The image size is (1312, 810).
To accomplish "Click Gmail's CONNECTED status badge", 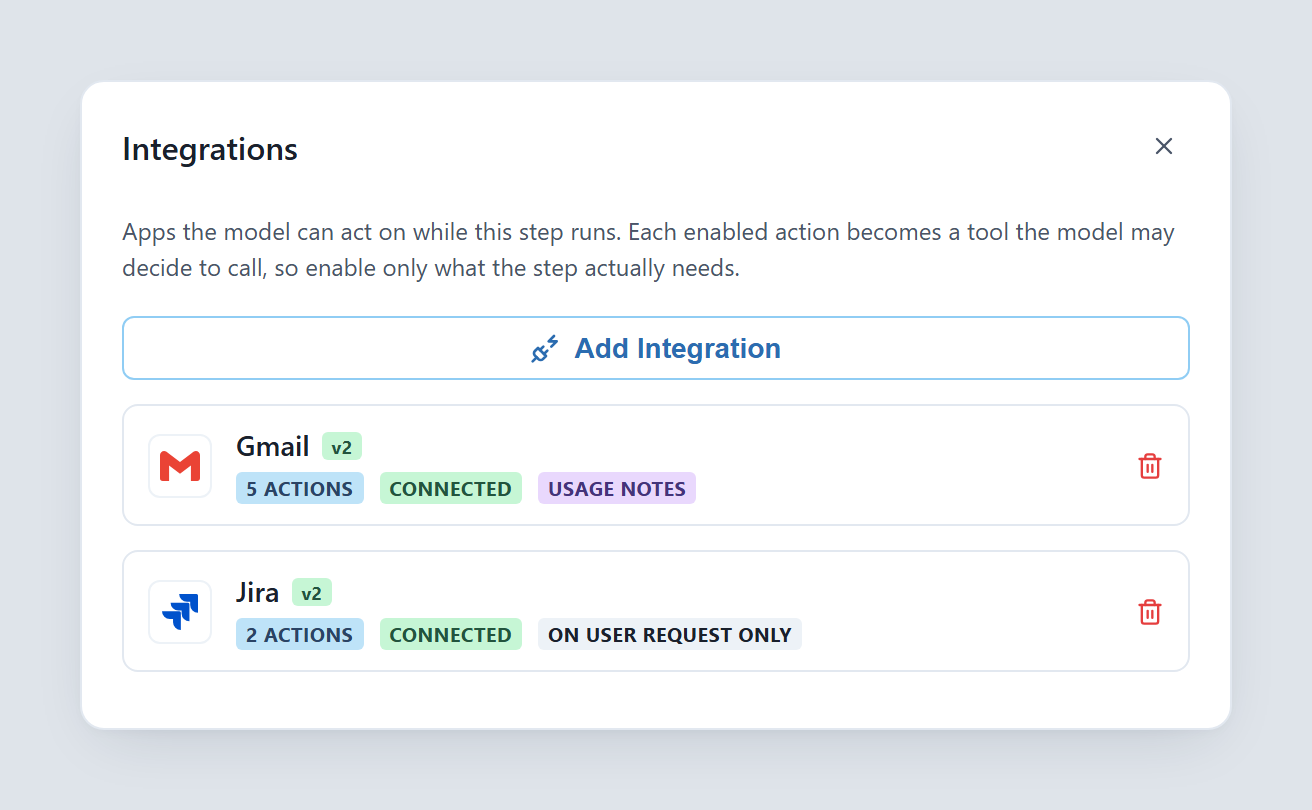I will point(451,489).
